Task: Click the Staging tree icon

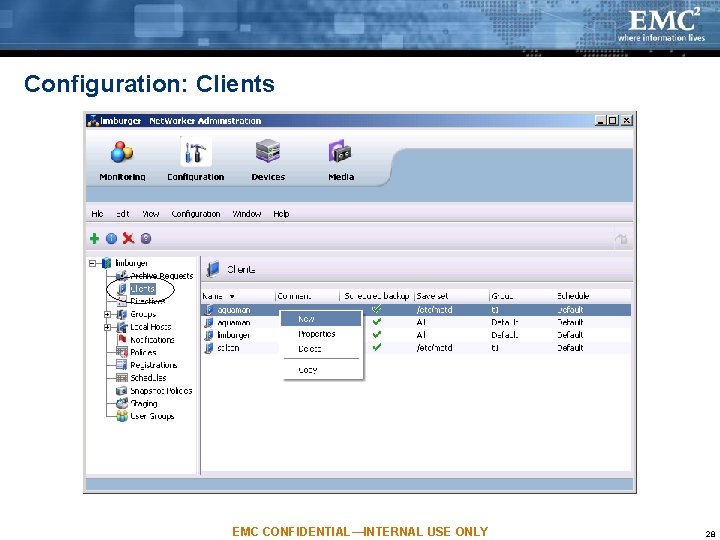Action: (122, 403)
